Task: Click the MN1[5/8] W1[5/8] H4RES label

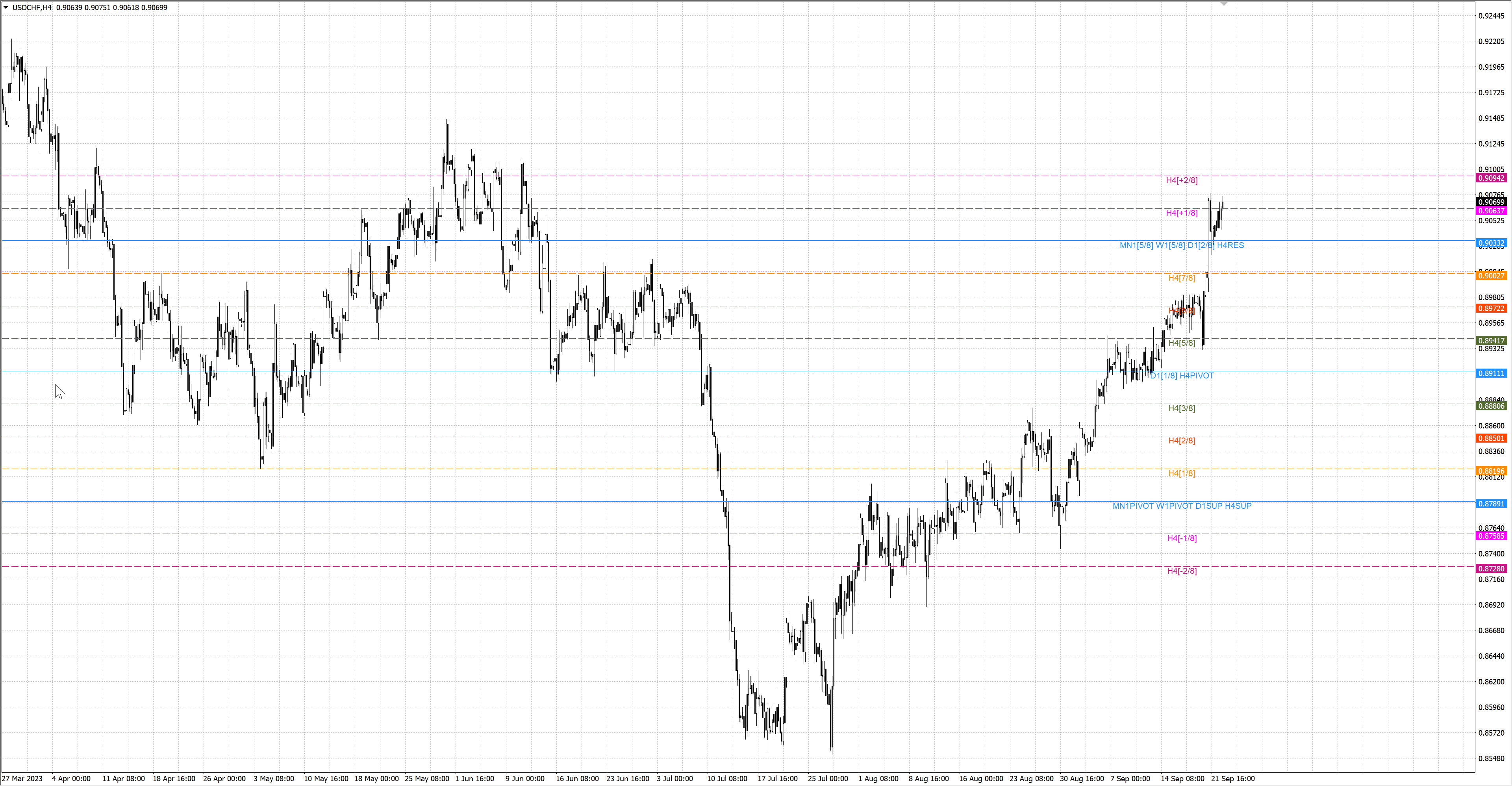Action: click(x=1181, y=245)
